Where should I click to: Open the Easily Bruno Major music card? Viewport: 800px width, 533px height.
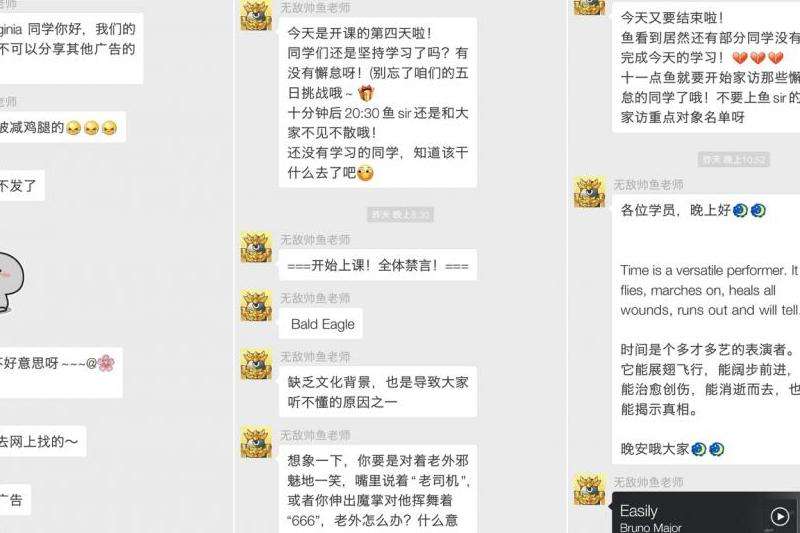(706, 513)
